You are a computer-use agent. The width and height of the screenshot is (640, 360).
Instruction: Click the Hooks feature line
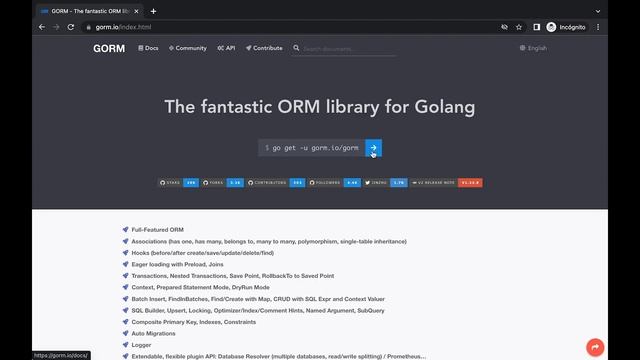(x=202, y=253)
